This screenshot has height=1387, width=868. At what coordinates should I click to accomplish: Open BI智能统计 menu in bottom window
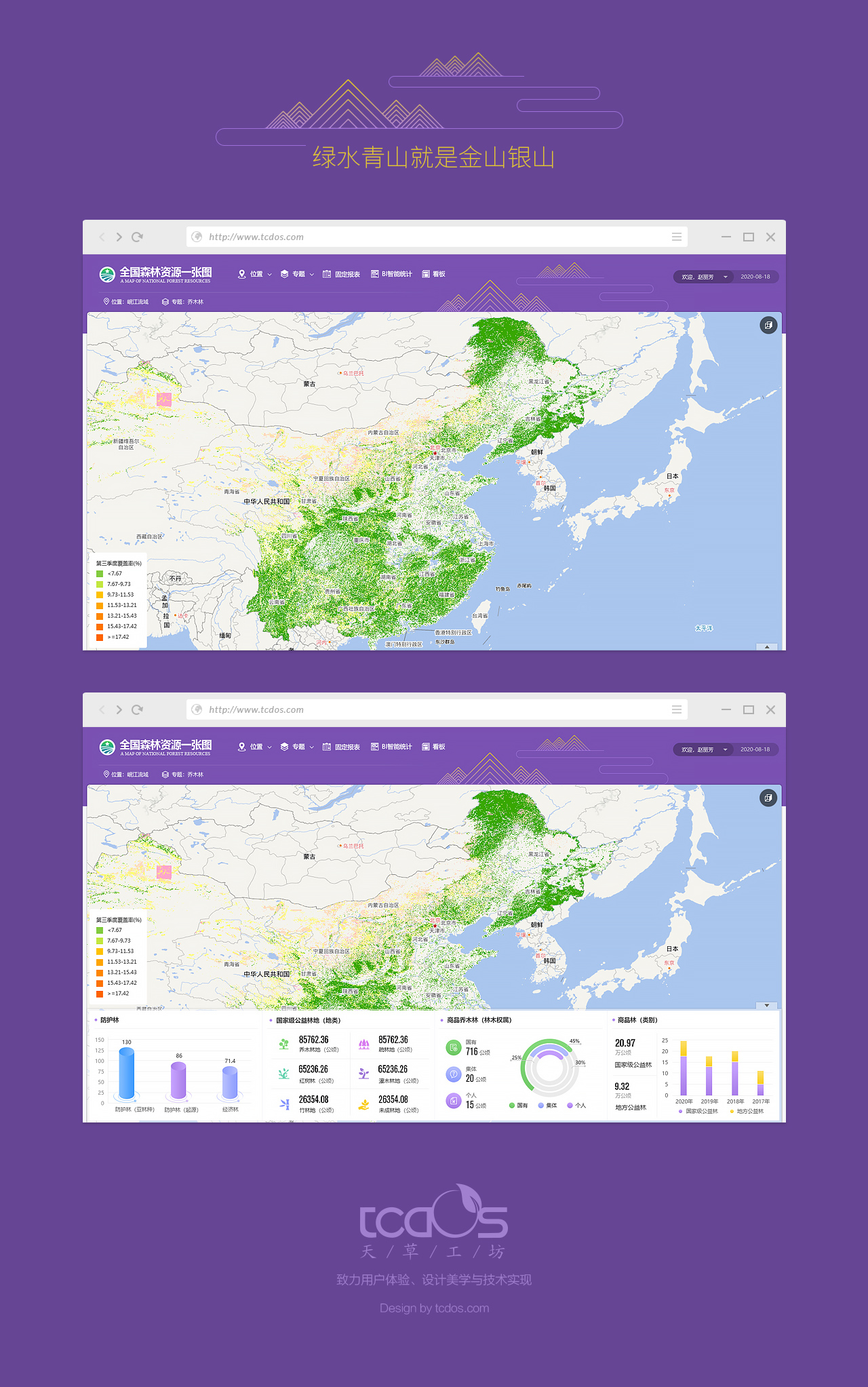pos(391,747)
